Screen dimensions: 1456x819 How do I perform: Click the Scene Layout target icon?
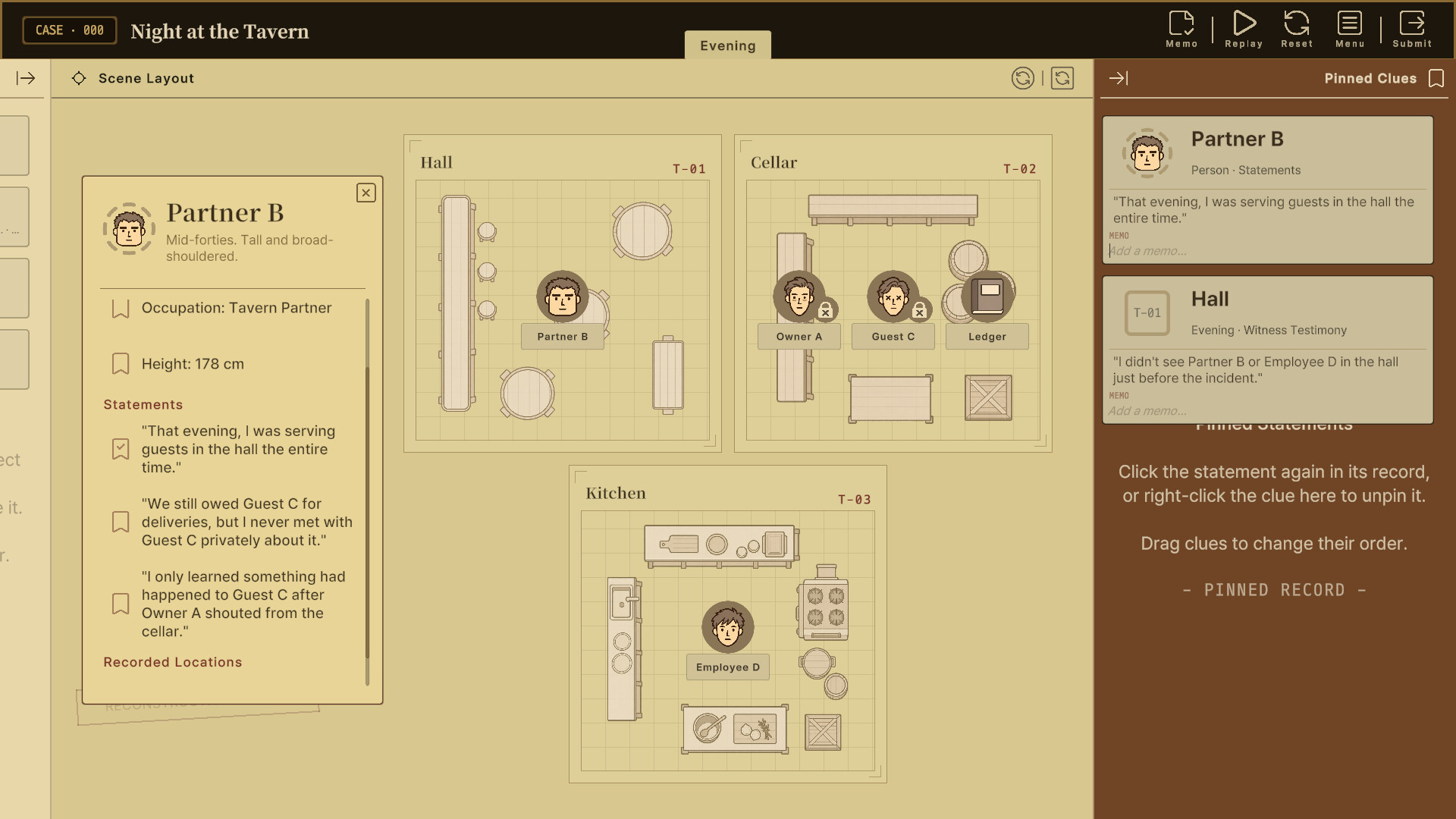79,78
